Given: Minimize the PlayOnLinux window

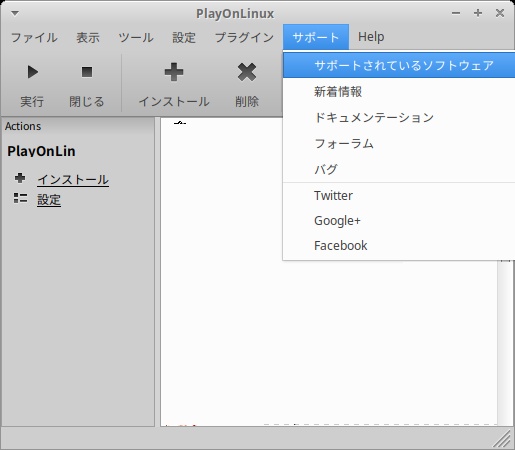Looking at the screenshot, I should coord(456,13).
